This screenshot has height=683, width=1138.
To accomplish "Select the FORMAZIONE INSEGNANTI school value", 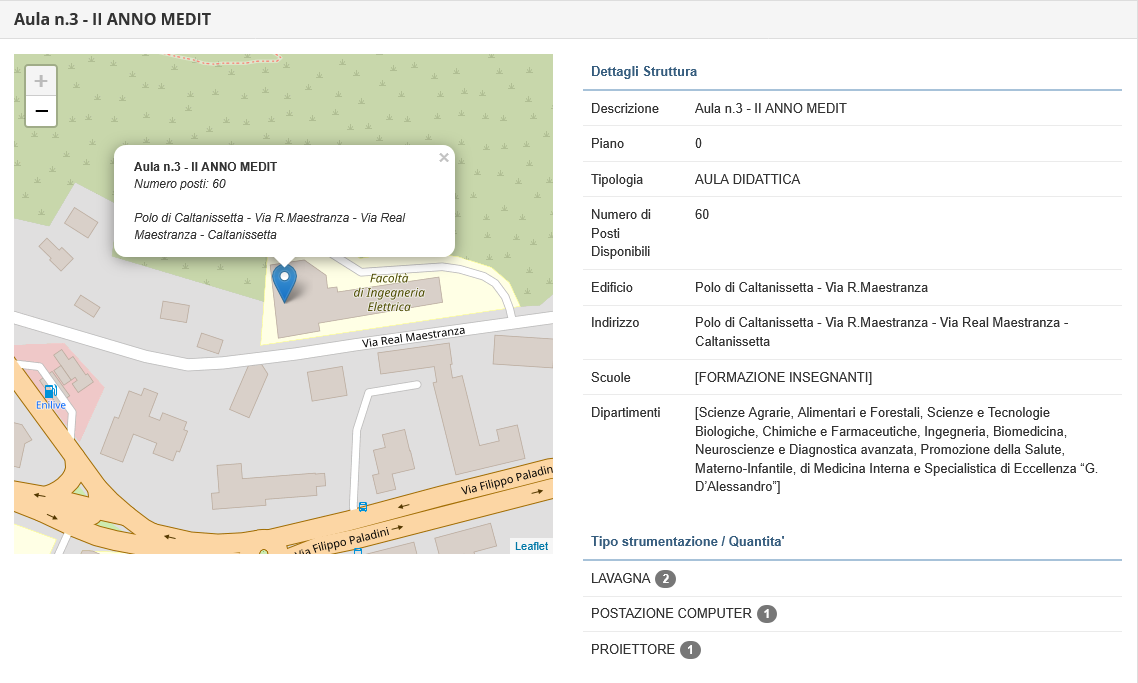I will click(x=783, y=377).
